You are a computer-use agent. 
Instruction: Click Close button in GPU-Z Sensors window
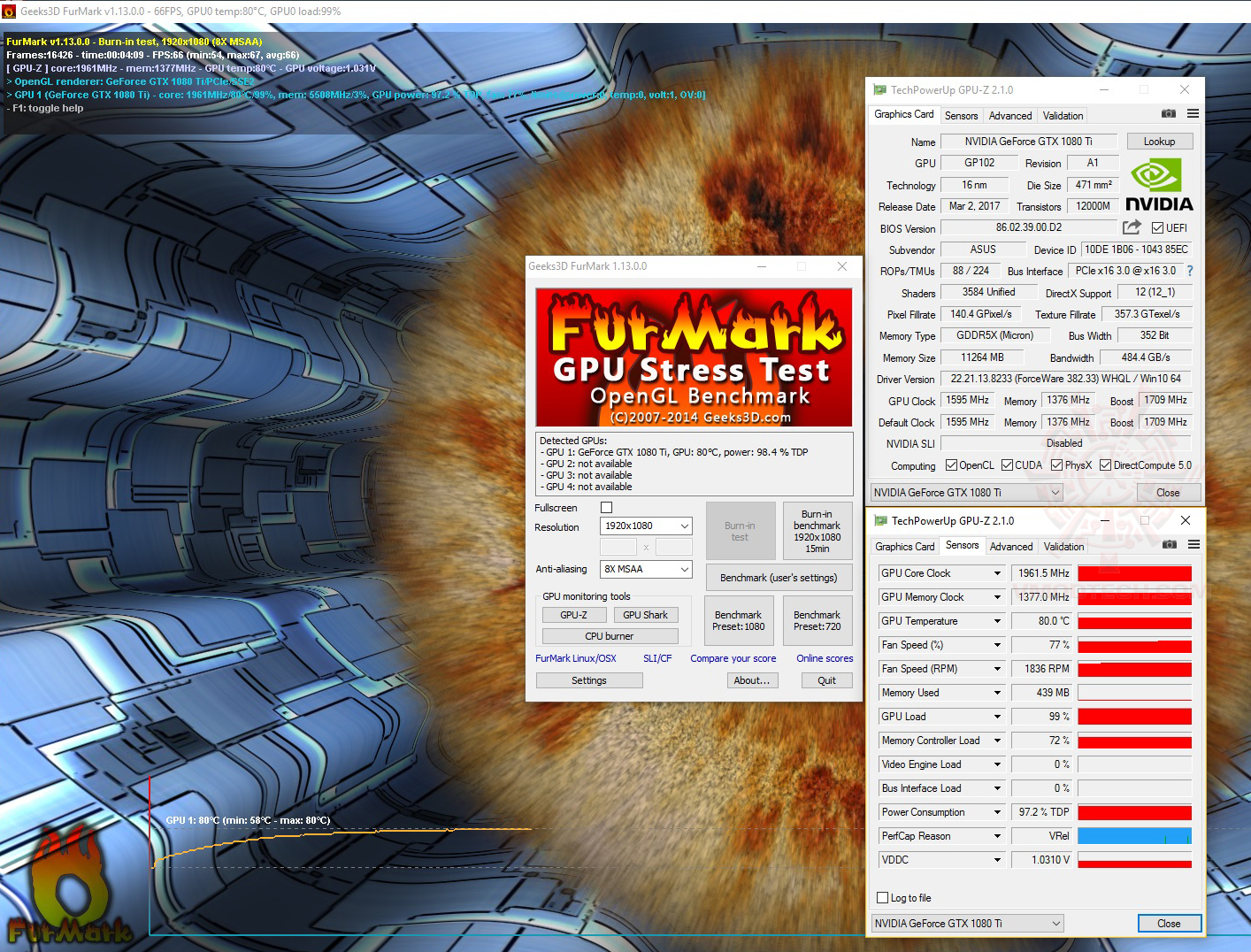(x=1169, y=924)
